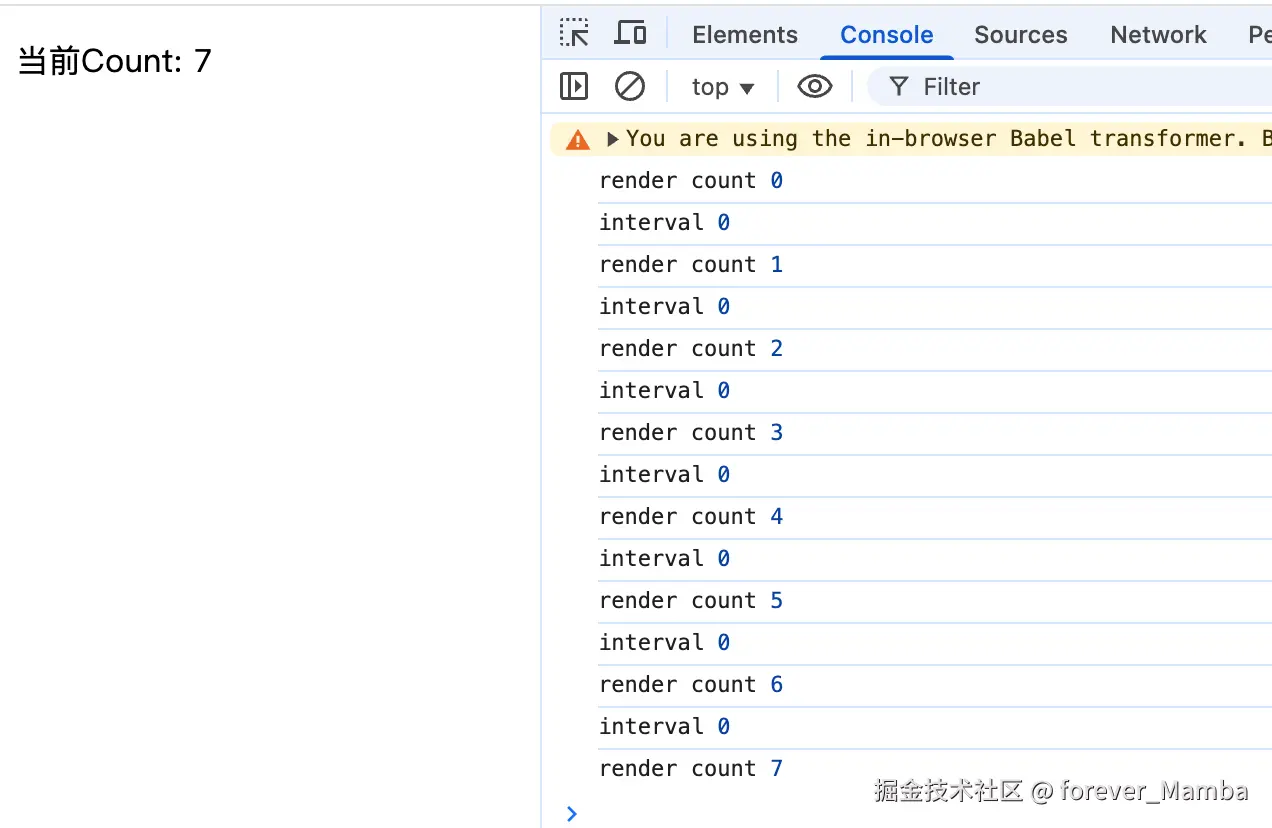Clear the console with the circle-slash icon
This screenshot has width=1272, height=828.
[x=630, y=87]
